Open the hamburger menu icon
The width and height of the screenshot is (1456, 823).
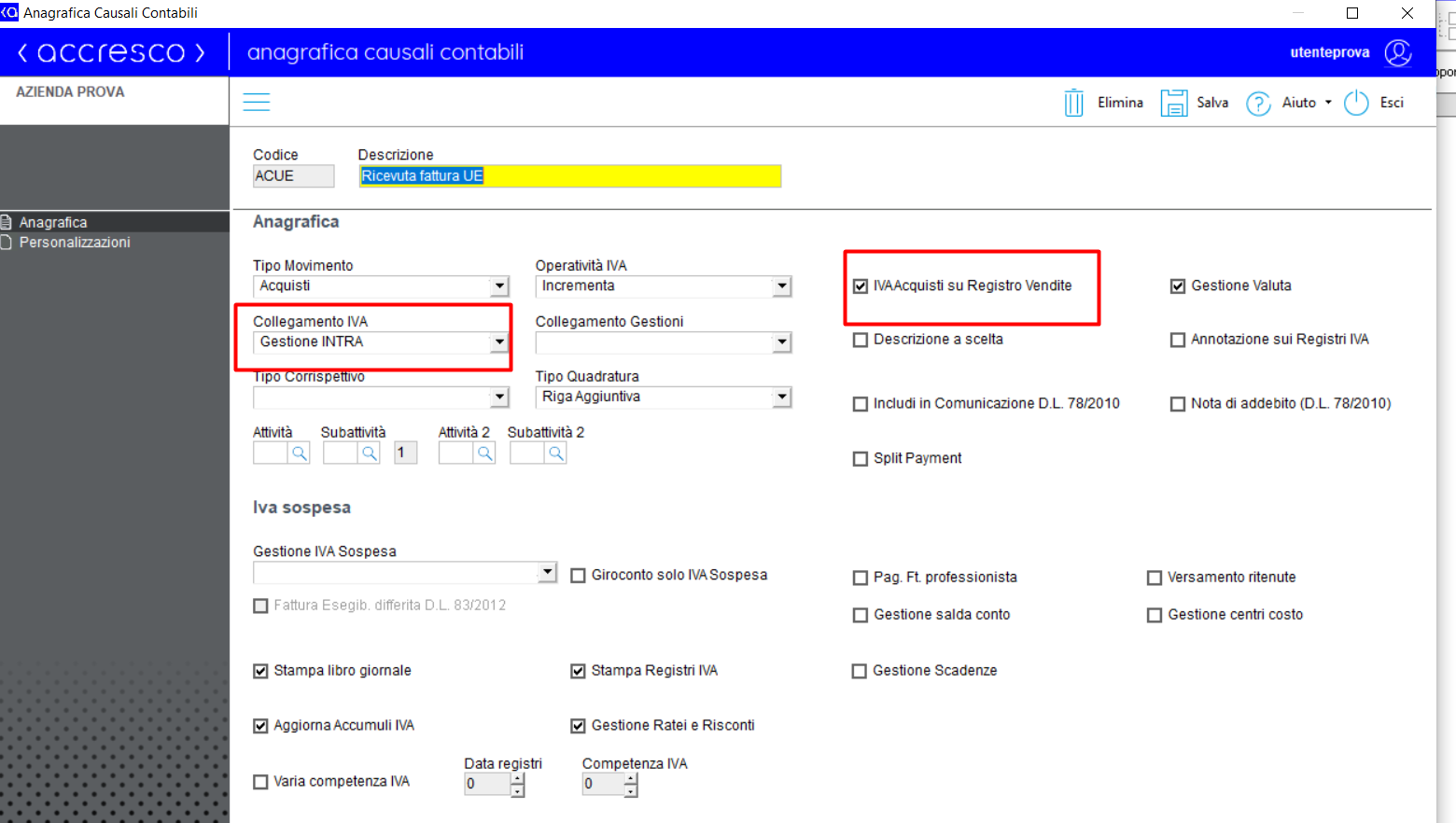tap(257, 103)
